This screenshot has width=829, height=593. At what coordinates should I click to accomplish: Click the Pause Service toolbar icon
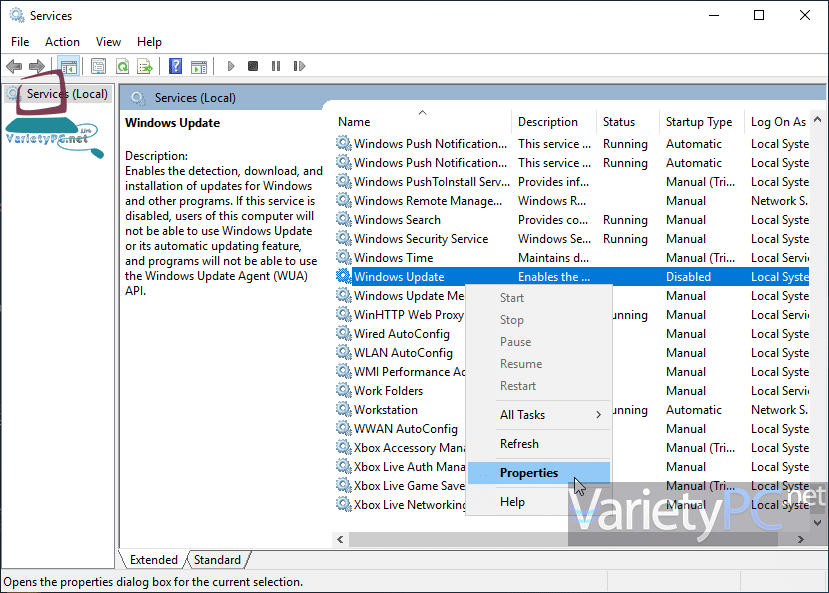pyautogui.click(x=276, y=66)
